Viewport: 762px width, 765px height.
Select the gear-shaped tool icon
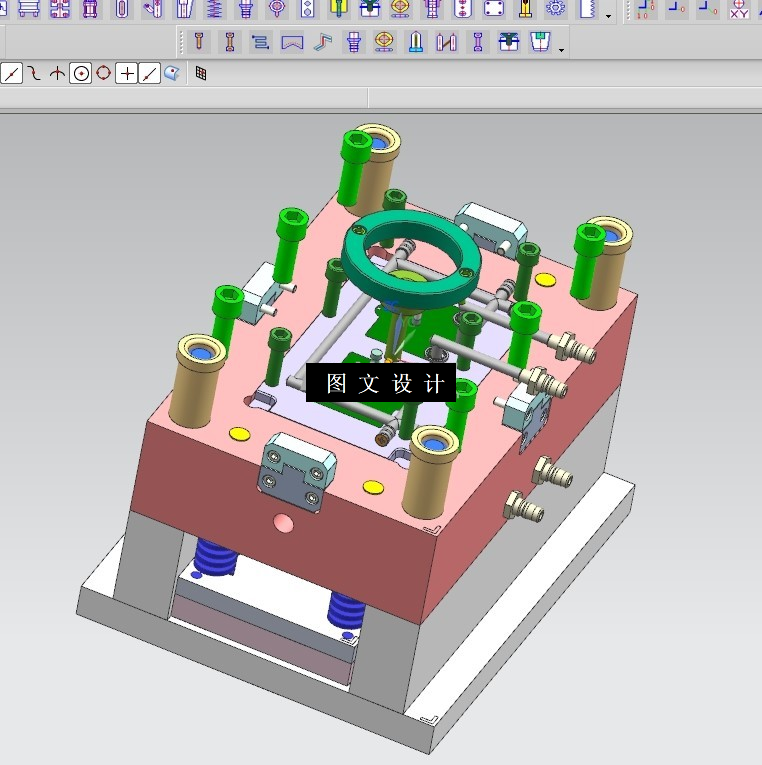click(555, 9)
